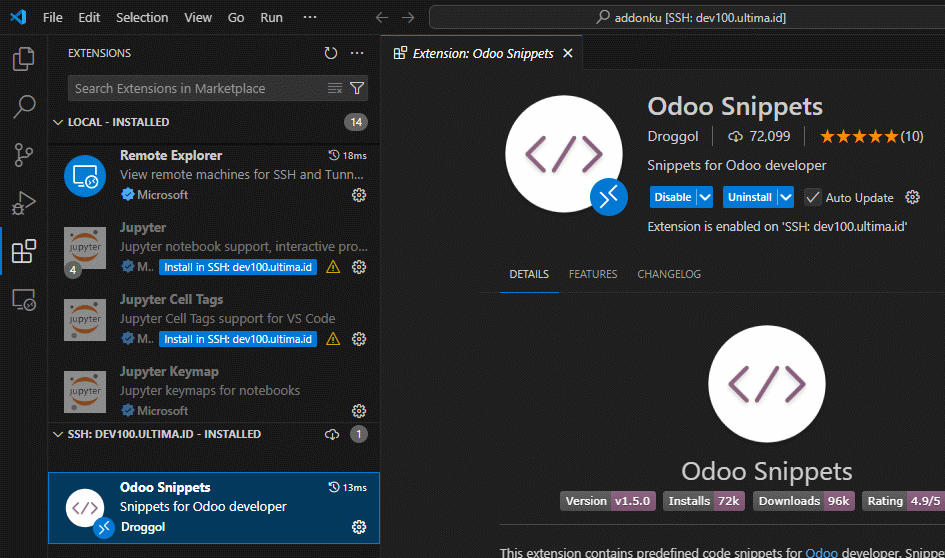This screenshot has width=945, height=558.
Task: Open the title bar overflow menu ellipsis
Action: [310, 17]
